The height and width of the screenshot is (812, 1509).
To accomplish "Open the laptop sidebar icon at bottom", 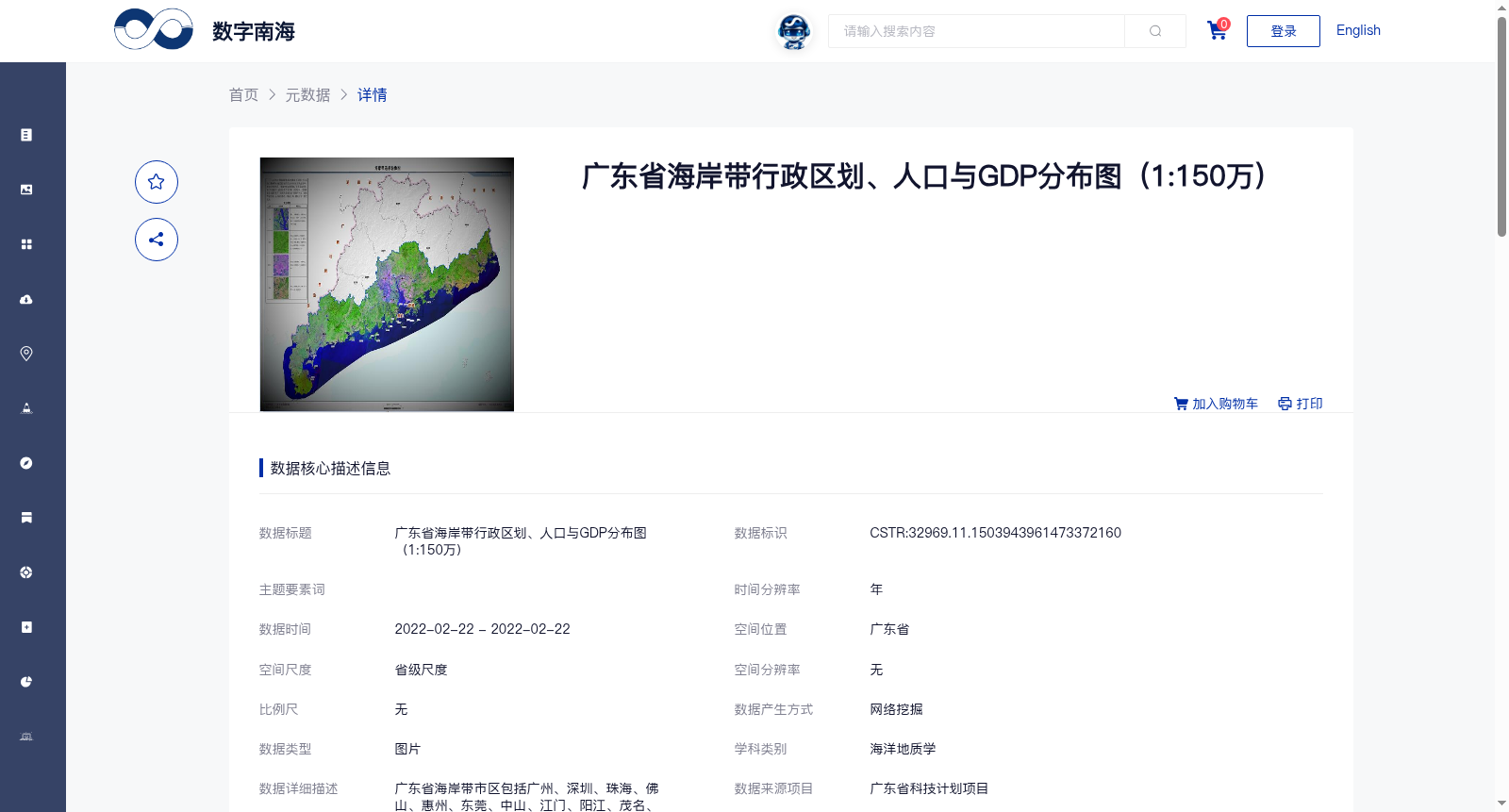I will [x=26, y=737].
